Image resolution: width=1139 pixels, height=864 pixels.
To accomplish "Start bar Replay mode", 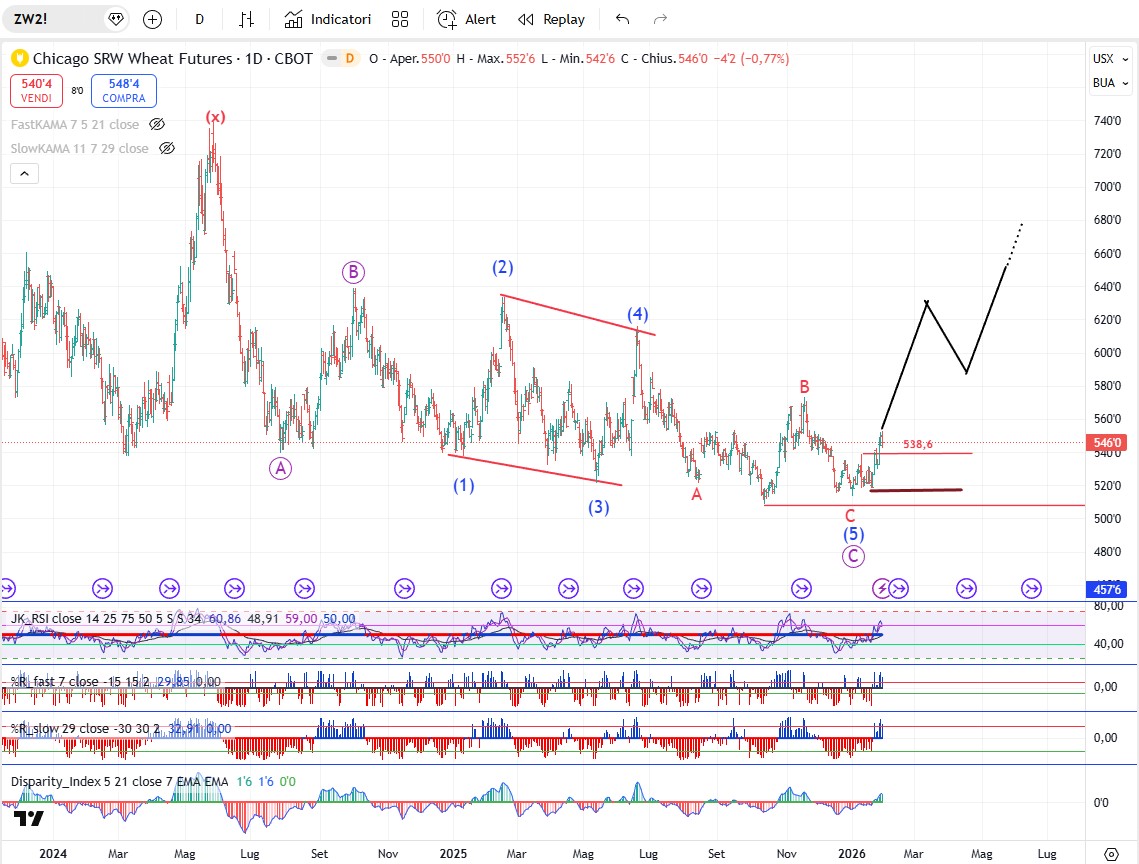I will [551, 19].
